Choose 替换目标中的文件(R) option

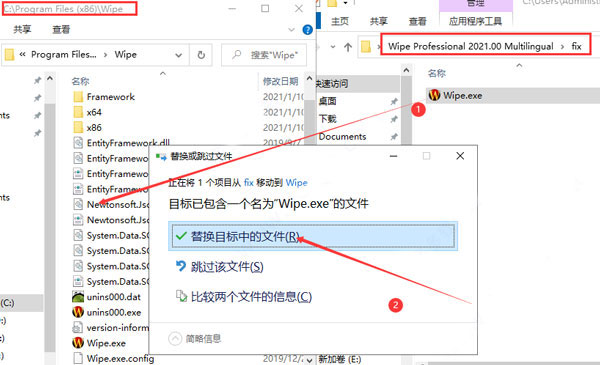(x=313, y=236)
